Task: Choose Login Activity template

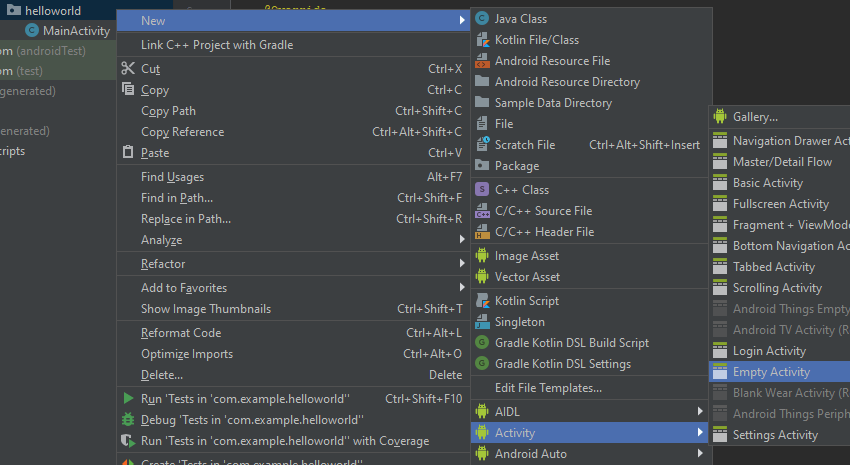Action: [768, 351]
